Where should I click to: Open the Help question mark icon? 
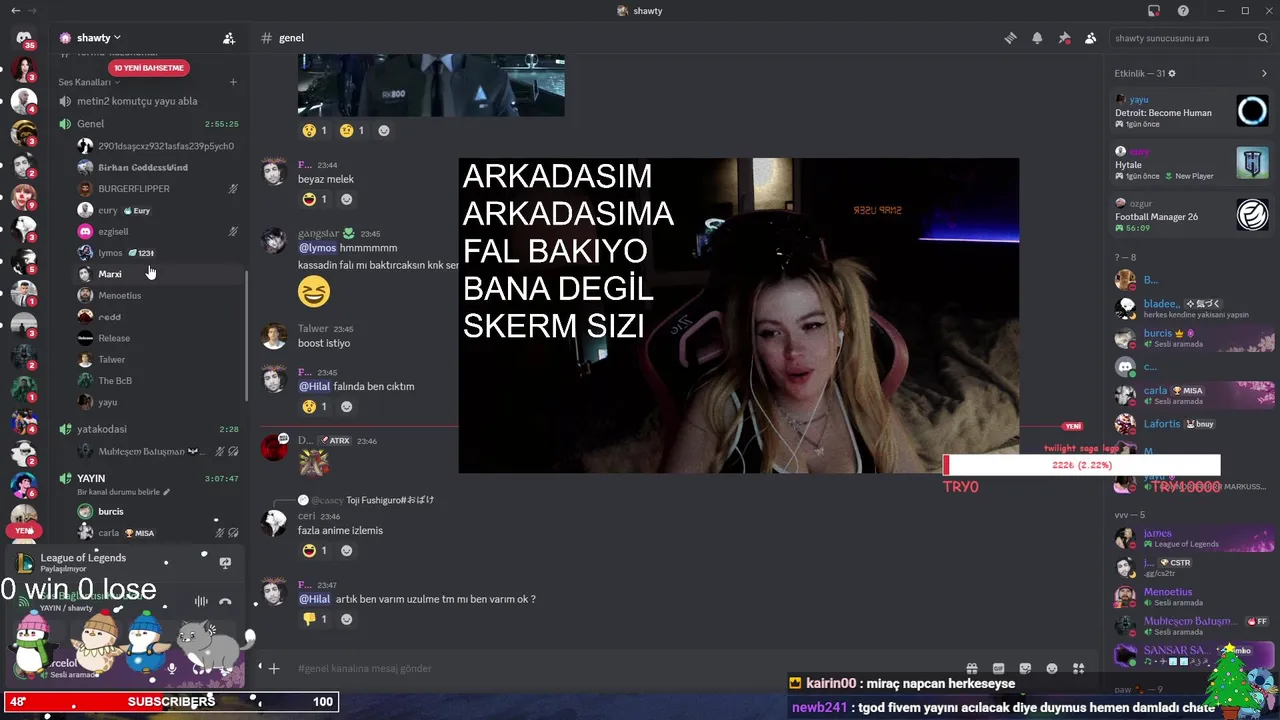pos(1184,11)
